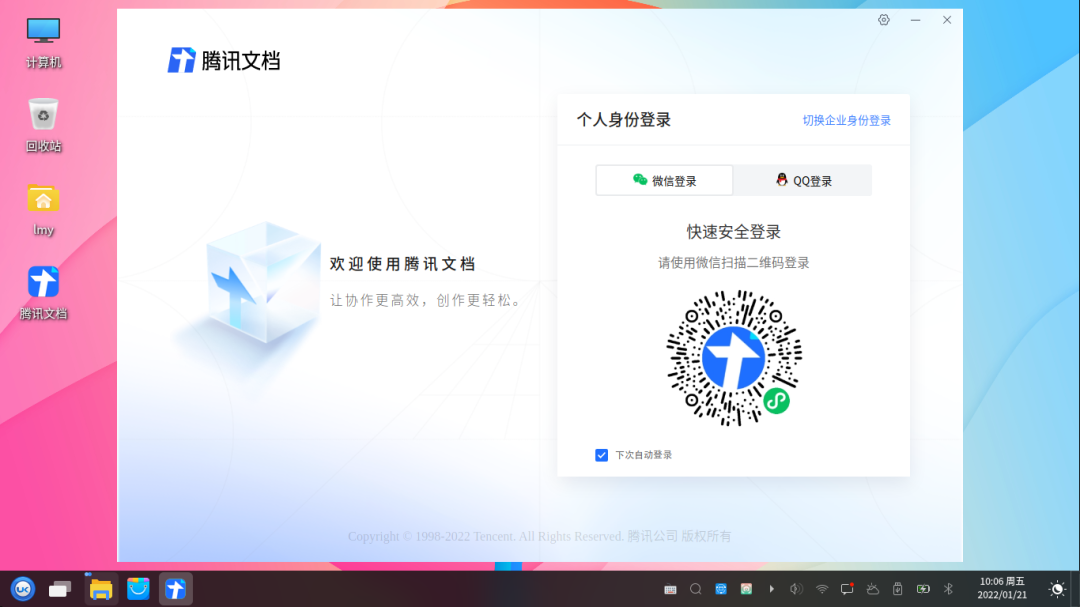Image resolution: width=1080 pixels, height=607 pixels.
Task: Click the 快速安全登录 text
Action: 734,232
